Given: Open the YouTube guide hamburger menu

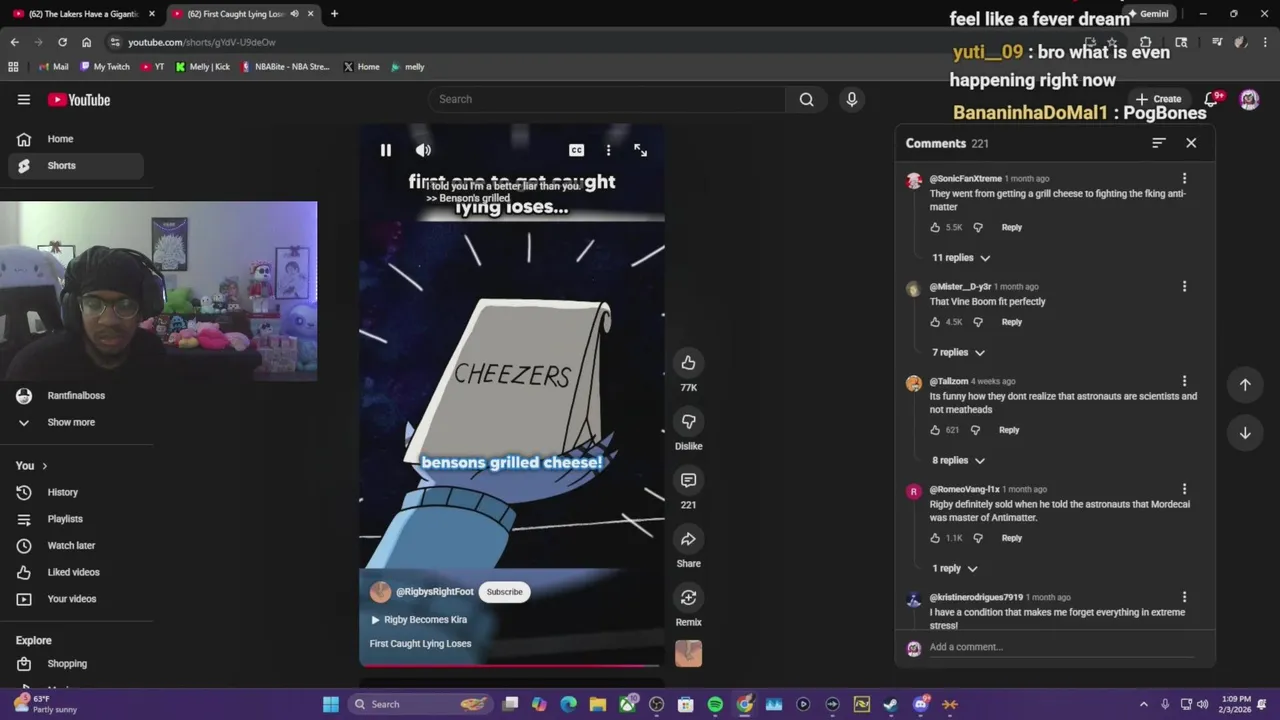Looking at the screenshot, I should [24, 100].
